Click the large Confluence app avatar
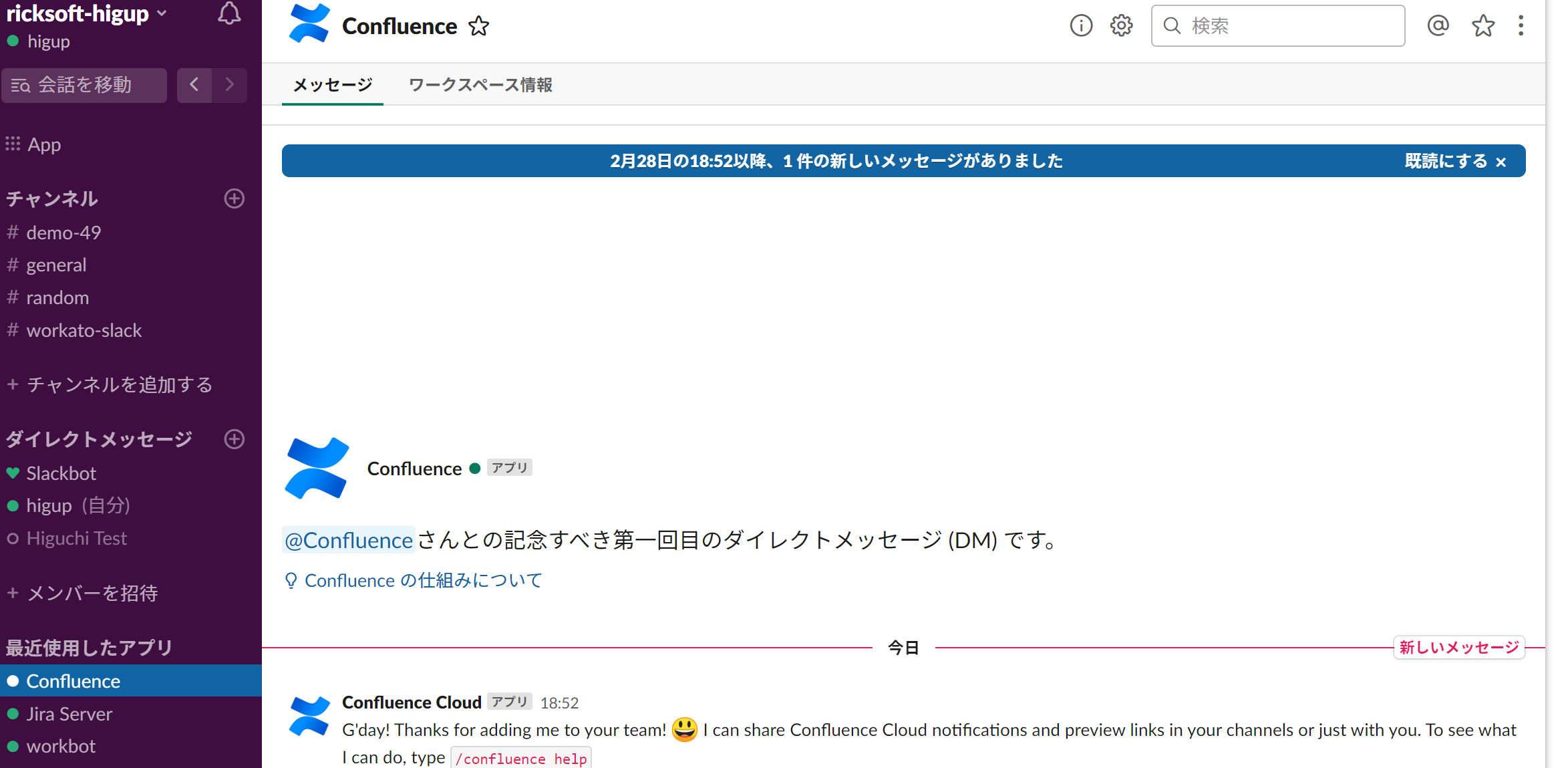Image resolution: width=1568 pixels, height=768 pixels. click(317, 469)
